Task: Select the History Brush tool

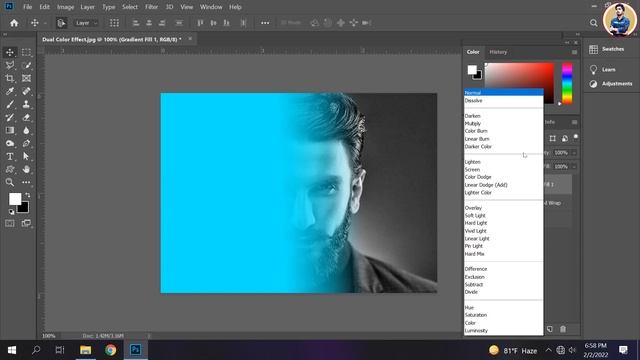Action: click(10, 118)
